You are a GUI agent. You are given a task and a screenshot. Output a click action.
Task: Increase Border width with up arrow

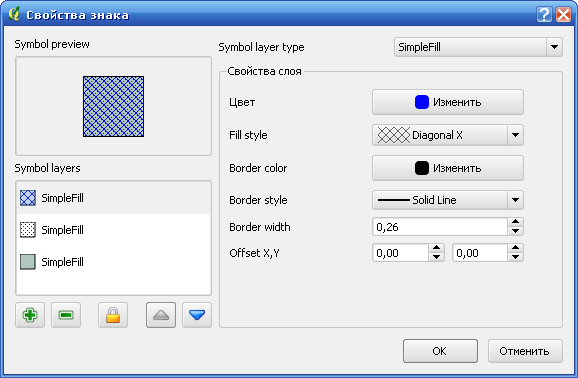[515, 222]
